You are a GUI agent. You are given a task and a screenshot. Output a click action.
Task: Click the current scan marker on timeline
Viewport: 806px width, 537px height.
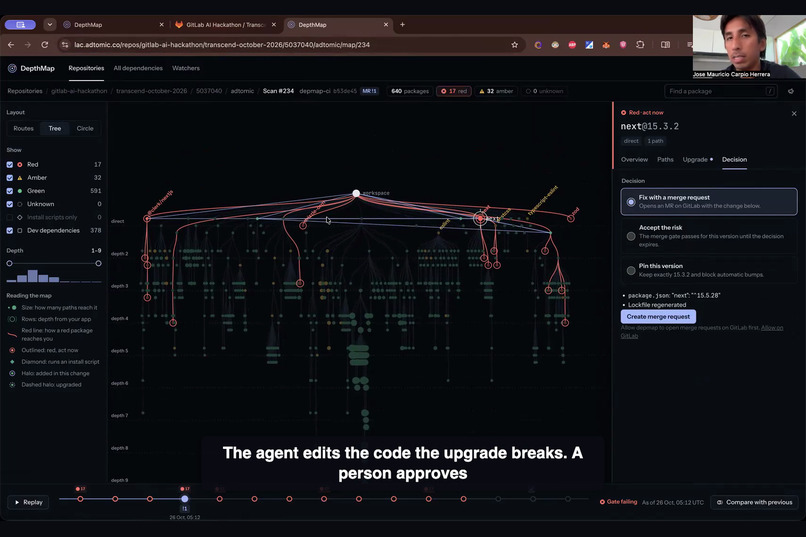click(x=185, y=499)
